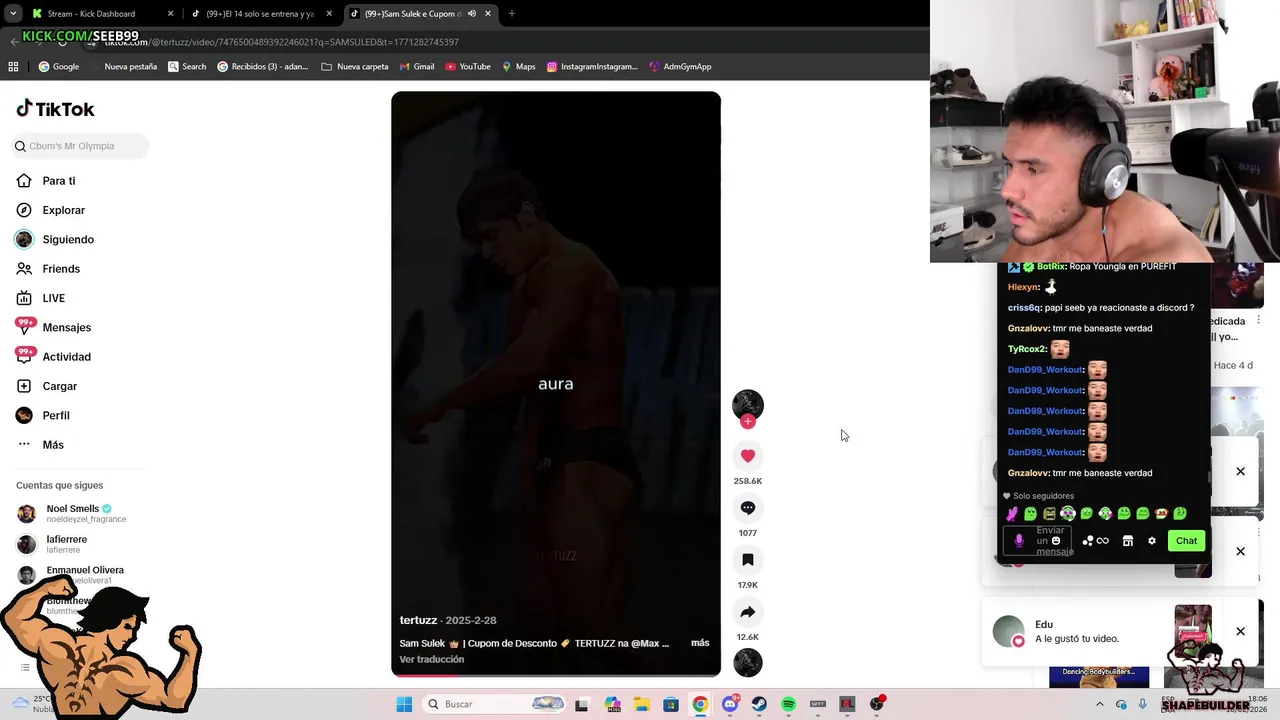This screenshot has width=1280, height=720.
Task: Follow tertuzz via the red plus badge
Action: tap(748, 421)
